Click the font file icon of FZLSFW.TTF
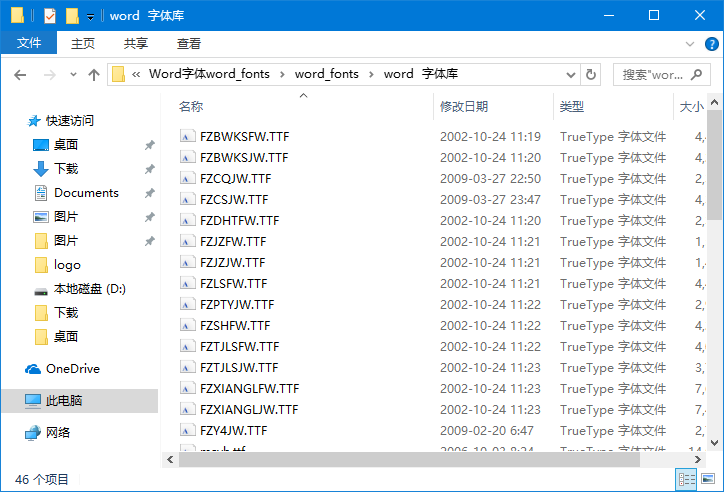Image resolution: width=724 pixels, height=492 pixels. (187, 283)
